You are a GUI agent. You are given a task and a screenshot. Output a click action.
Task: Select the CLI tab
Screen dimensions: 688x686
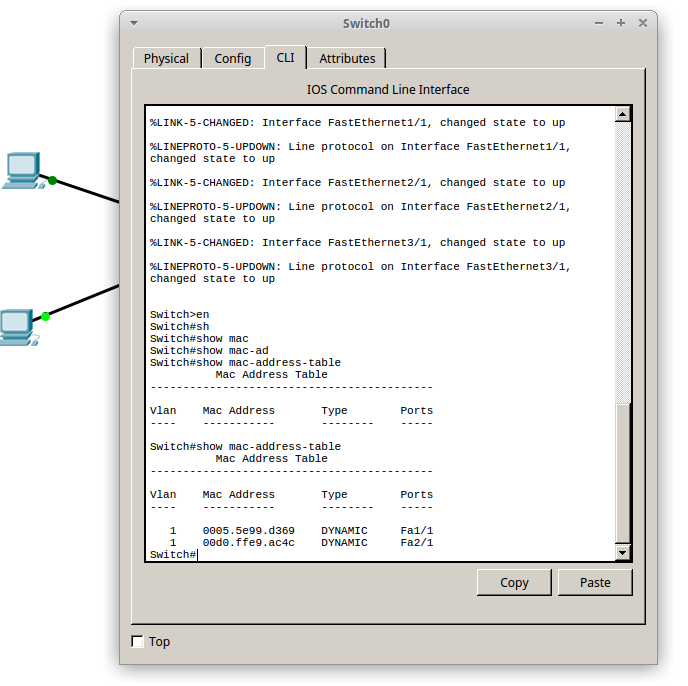click(286, 57)
